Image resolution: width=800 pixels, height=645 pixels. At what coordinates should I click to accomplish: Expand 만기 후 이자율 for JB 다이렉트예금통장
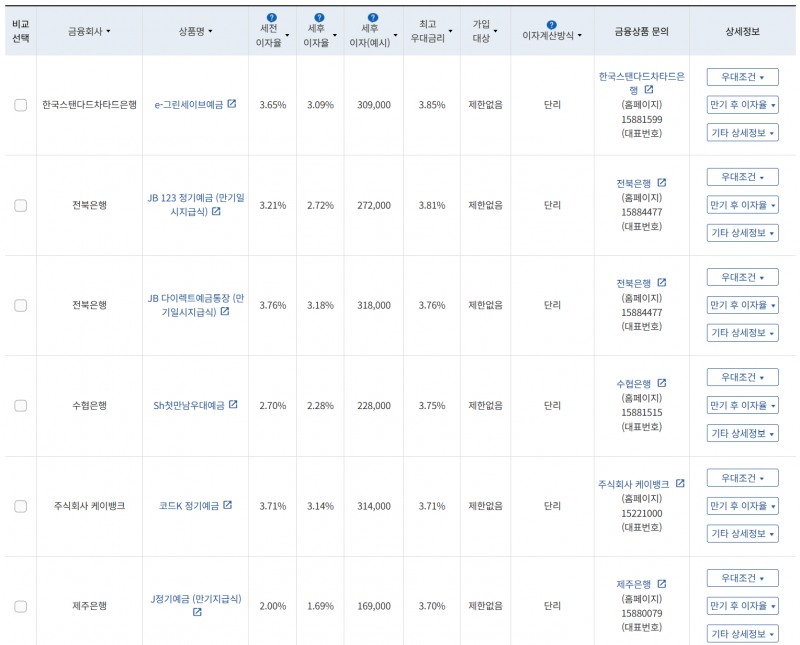(x=742, y=305)
